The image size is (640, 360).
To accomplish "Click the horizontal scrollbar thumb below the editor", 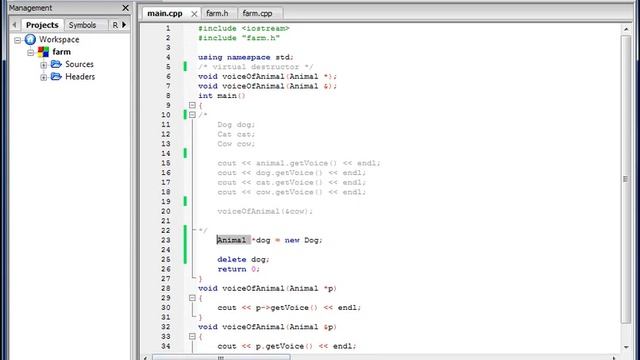I will tap(221, 358).
